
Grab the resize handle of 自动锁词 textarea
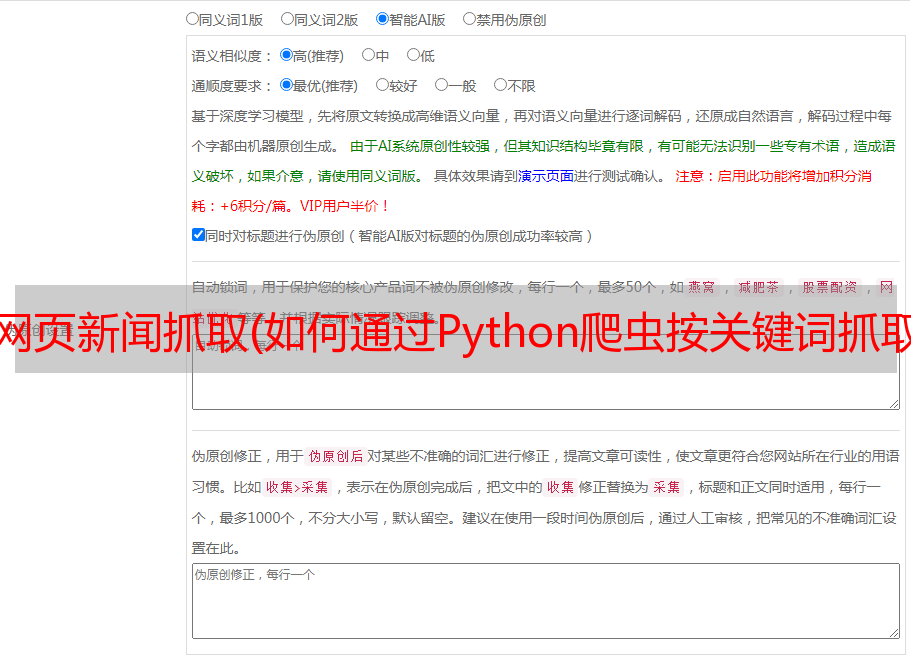point(894,404)
